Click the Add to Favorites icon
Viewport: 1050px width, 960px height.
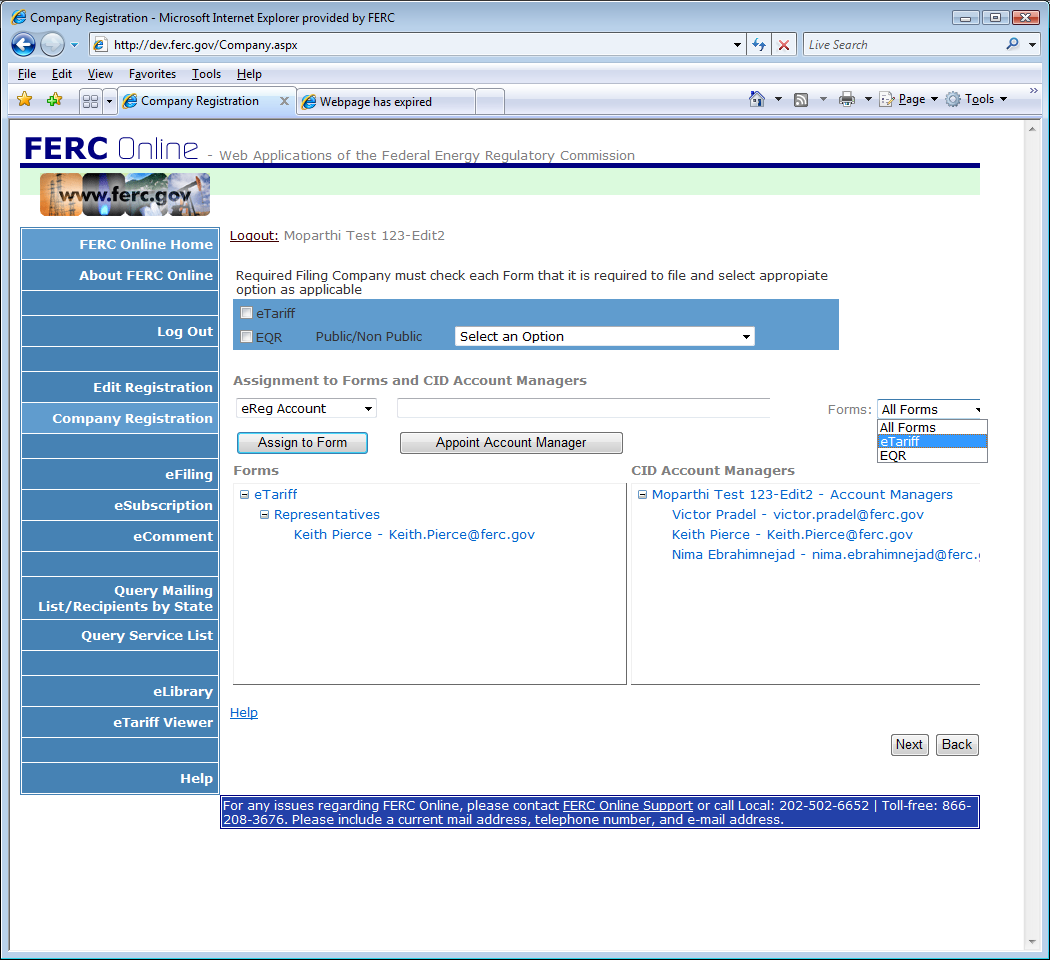click(54, 100)
